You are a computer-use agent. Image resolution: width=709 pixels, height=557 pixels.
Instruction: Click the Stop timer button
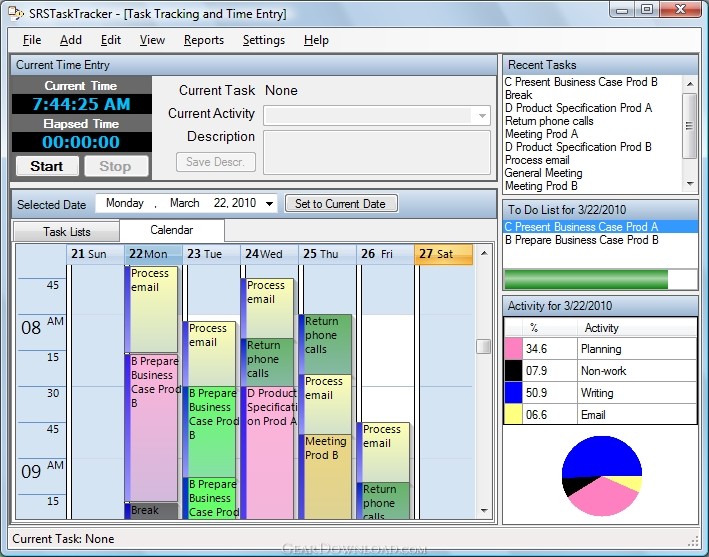coord(116,166)
